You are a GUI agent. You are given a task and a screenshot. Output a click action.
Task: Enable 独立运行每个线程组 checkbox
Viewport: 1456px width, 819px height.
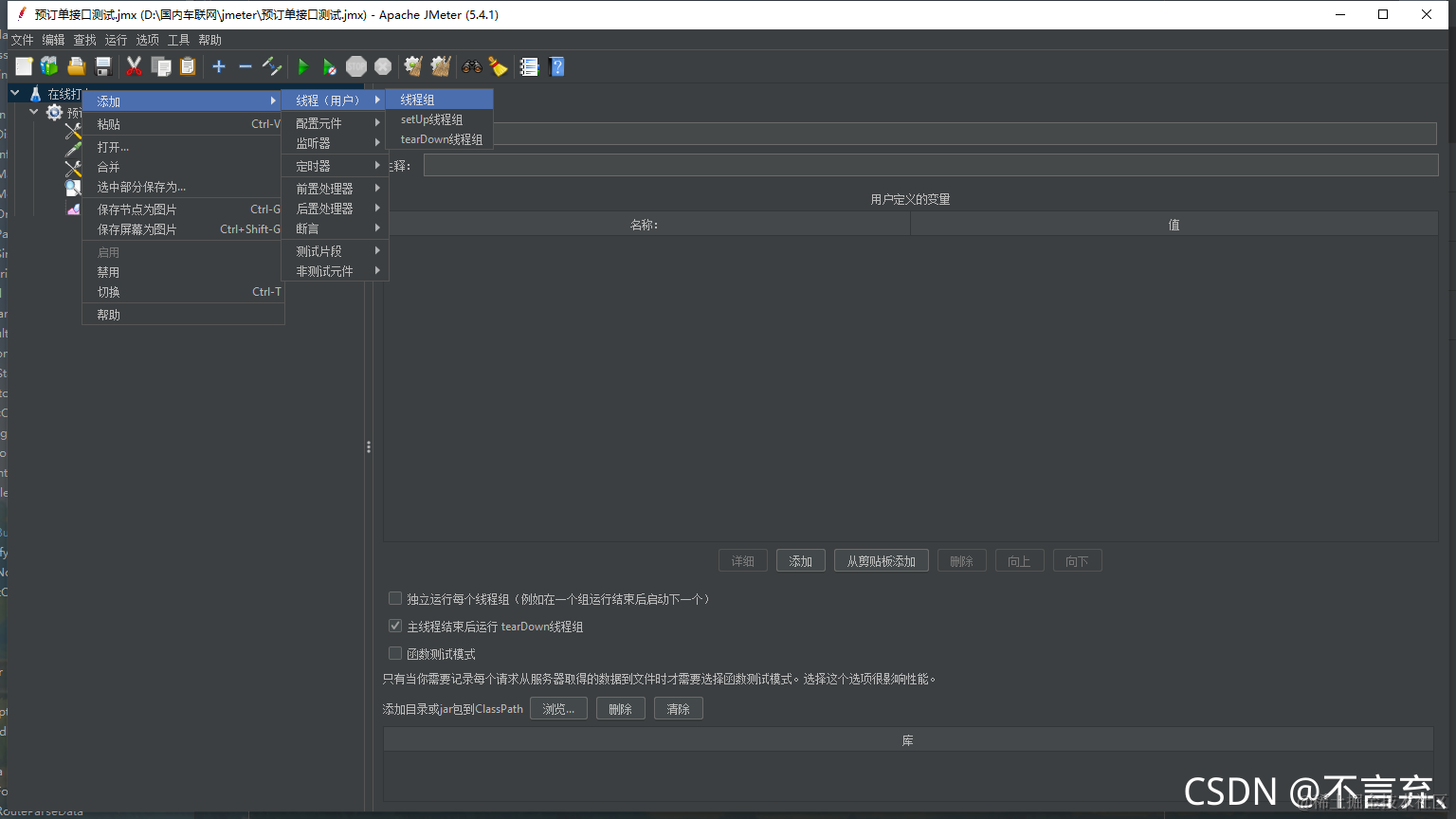click(395, 598)
